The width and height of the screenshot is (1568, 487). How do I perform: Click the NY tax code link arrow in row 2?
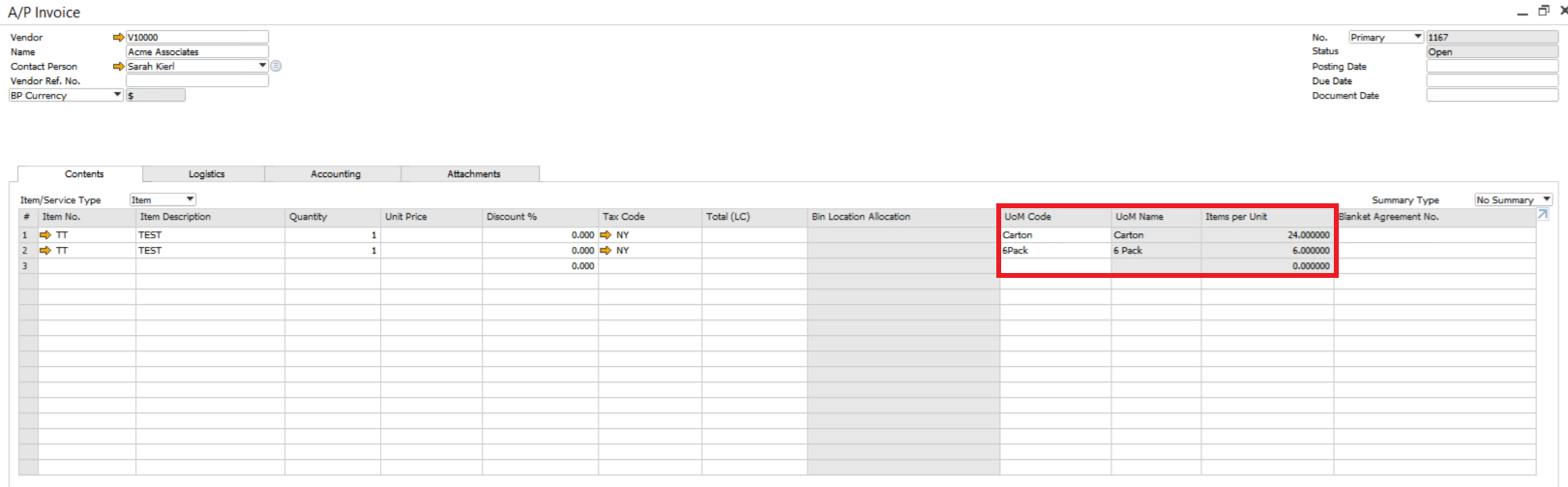coord(606,251)
